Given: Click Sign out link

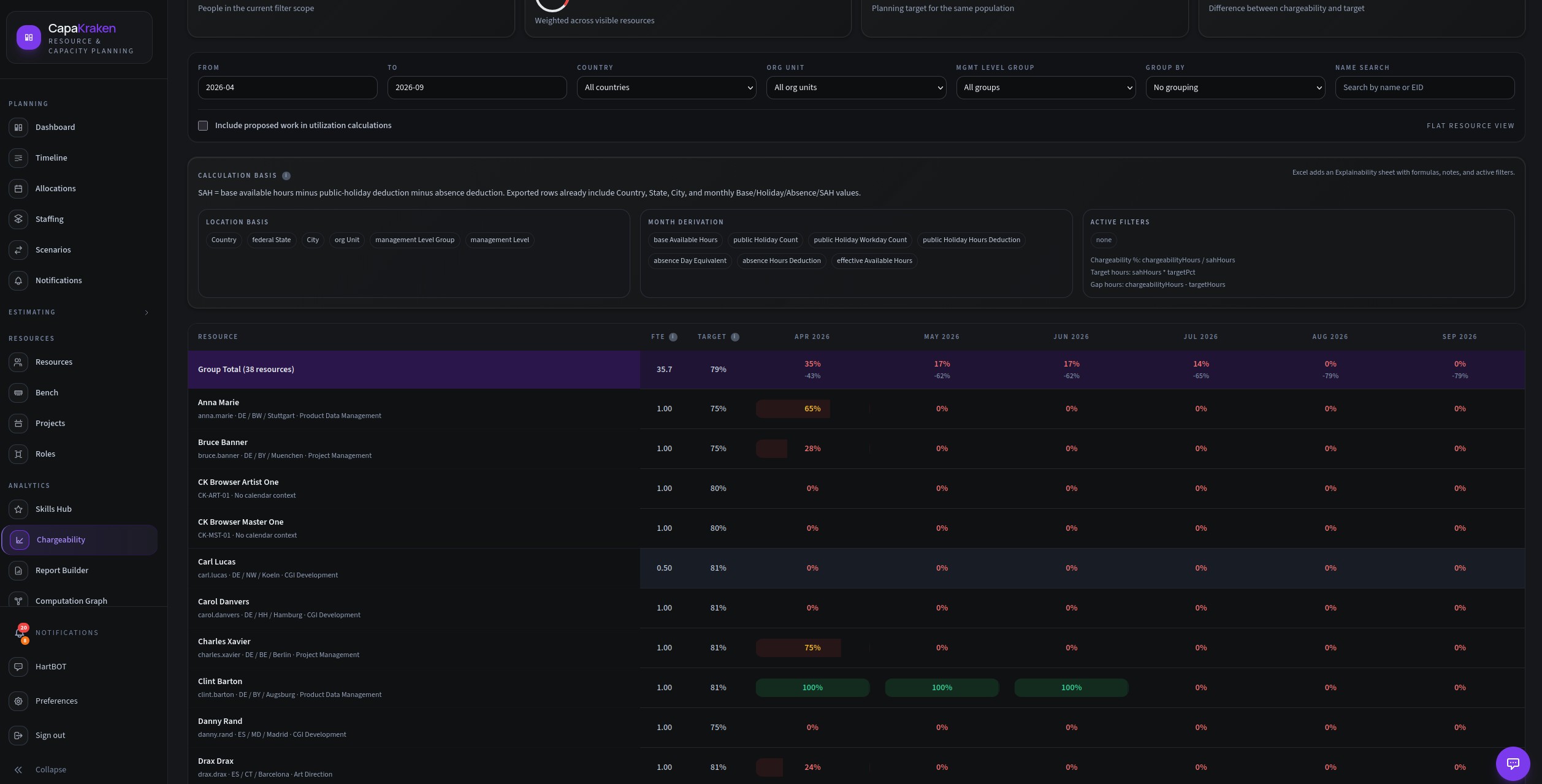Looking at the screenshot, I should tap(50, 736).
